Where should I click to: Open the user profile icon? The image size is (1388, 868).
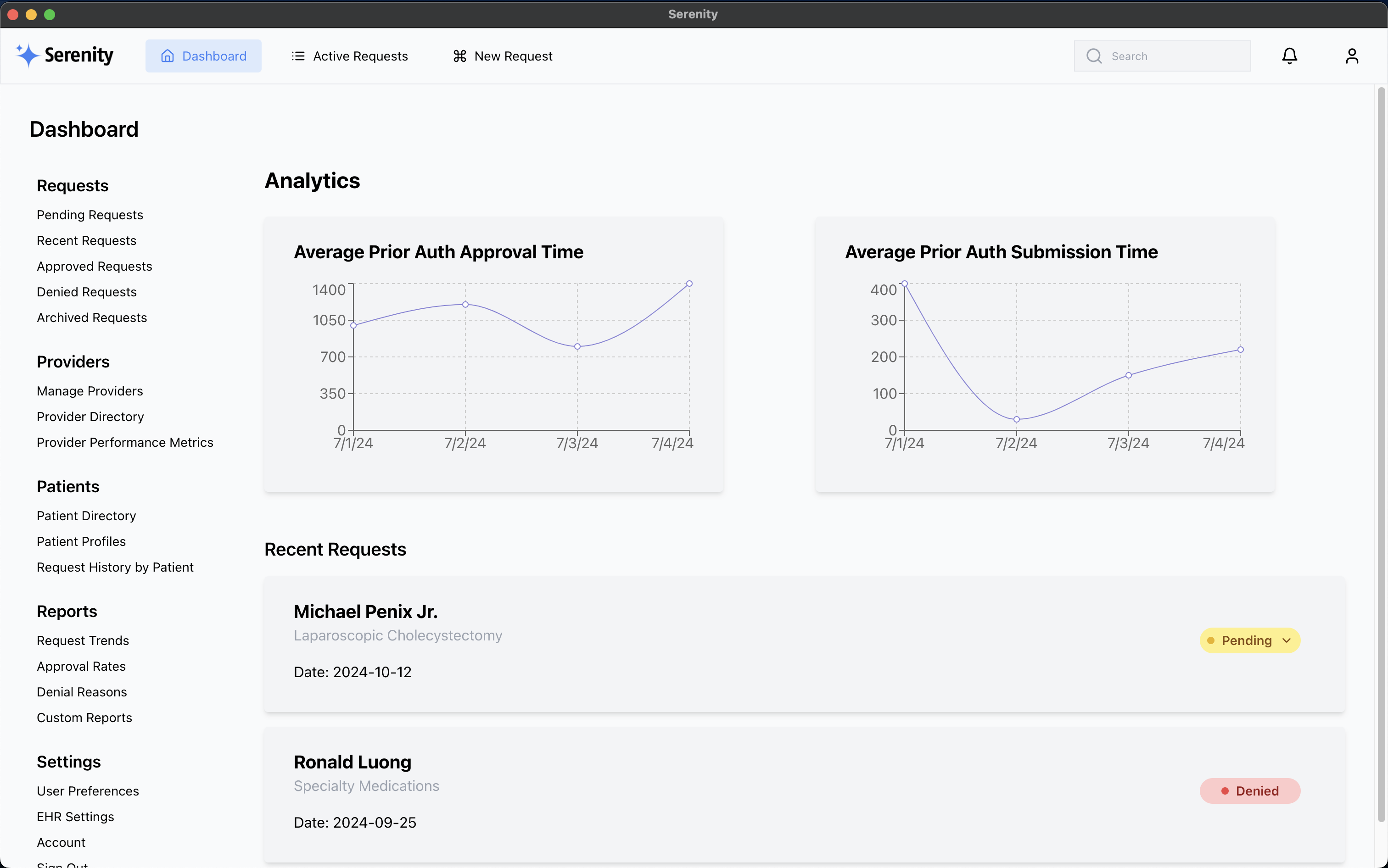coord(1352,56)
